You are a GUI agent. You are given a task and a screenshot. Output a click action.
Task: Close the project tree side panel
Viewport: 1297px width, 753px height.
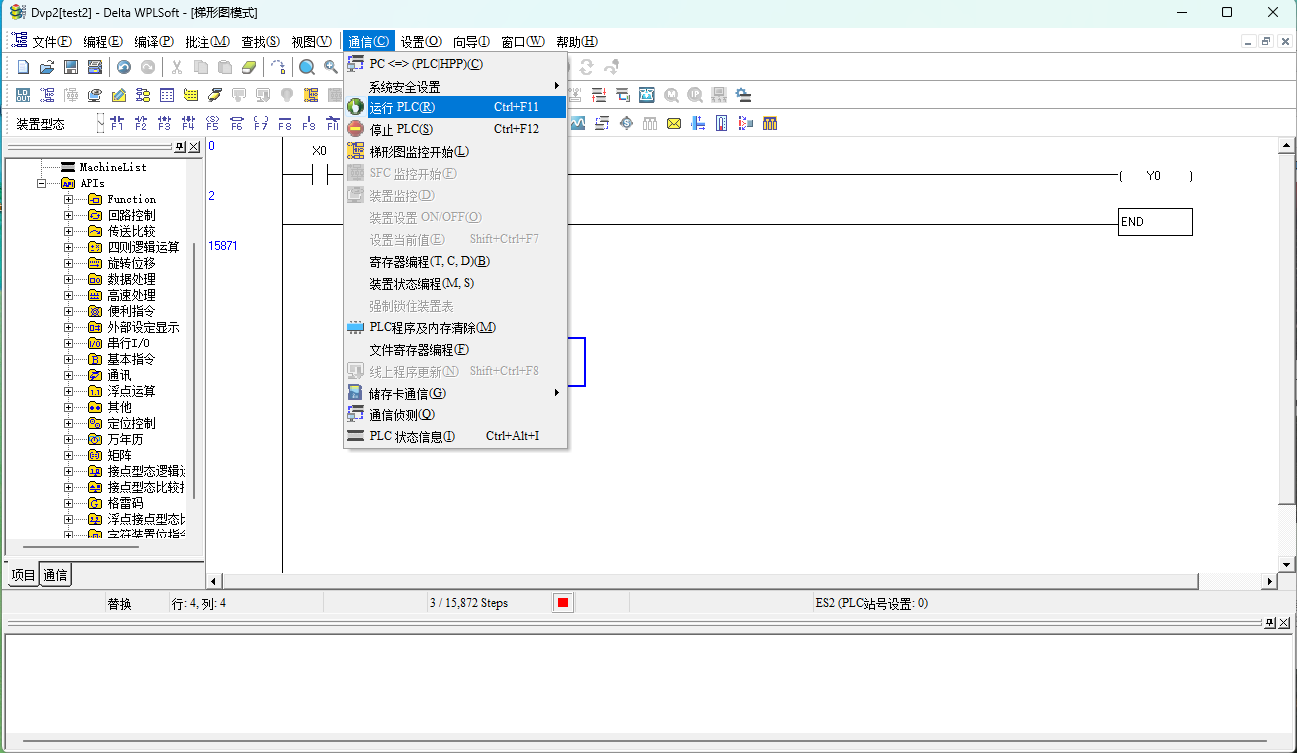[x=194, y=147]
